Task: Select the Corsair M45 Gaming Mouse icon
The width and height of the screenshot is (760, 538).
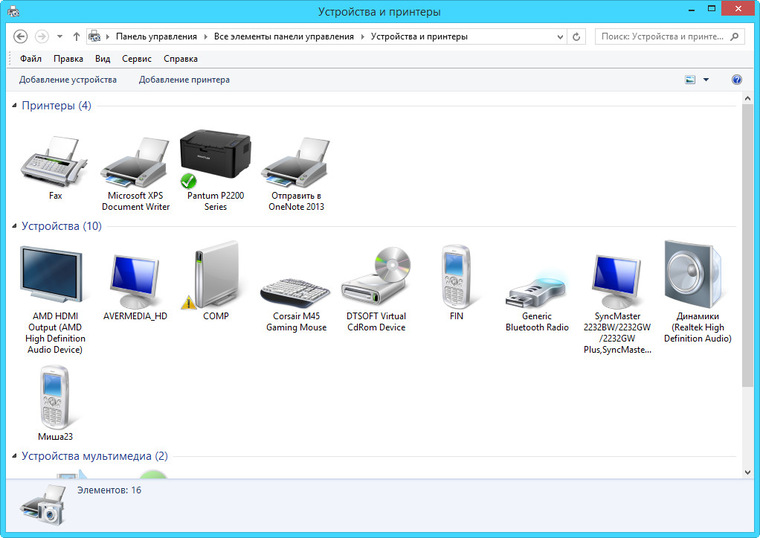Action: point(295,292)
